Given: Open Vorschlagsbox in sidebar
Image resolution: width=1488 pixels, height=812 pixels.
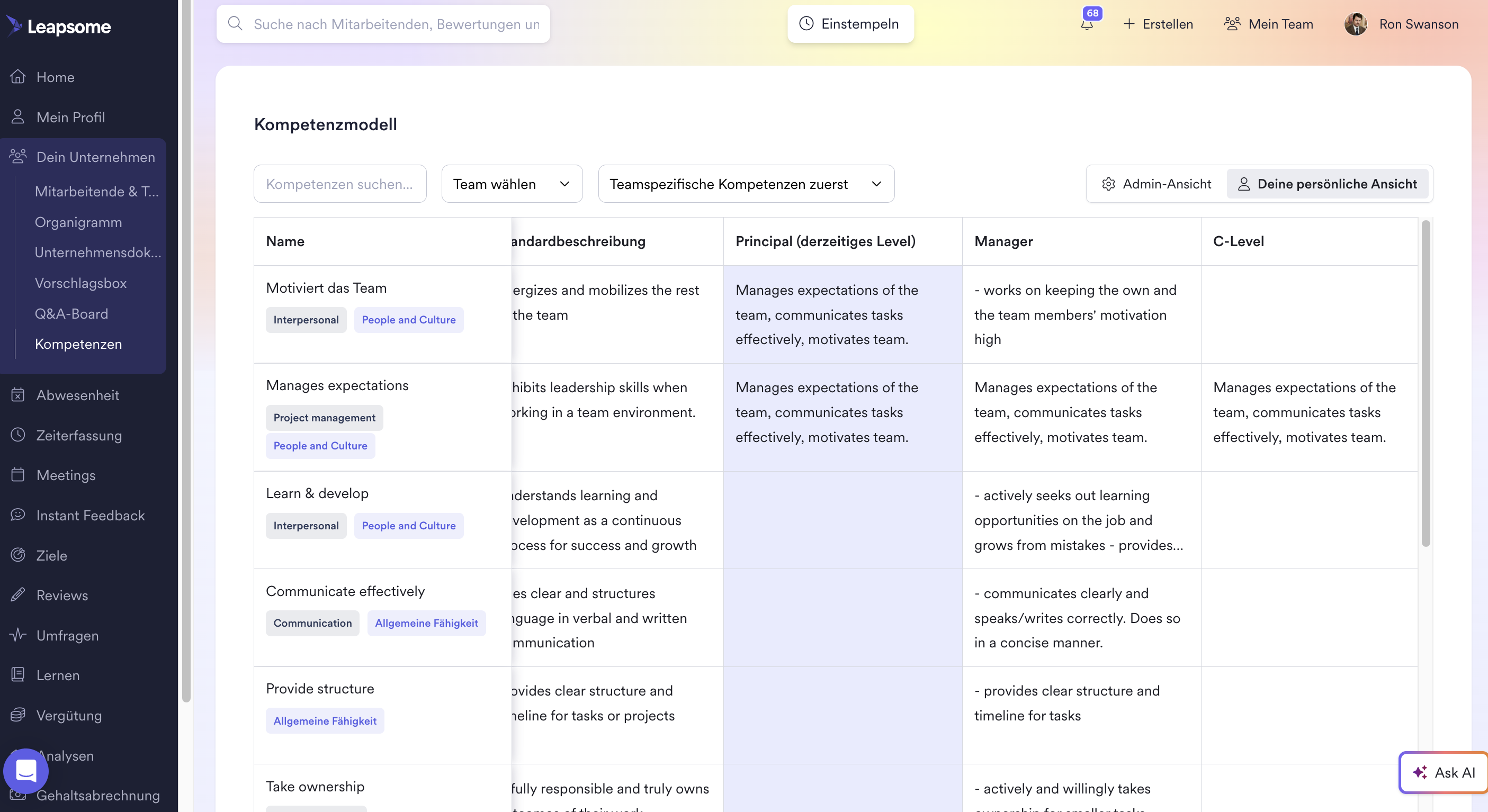Looking at the screenshot, I should pos(80,283).
